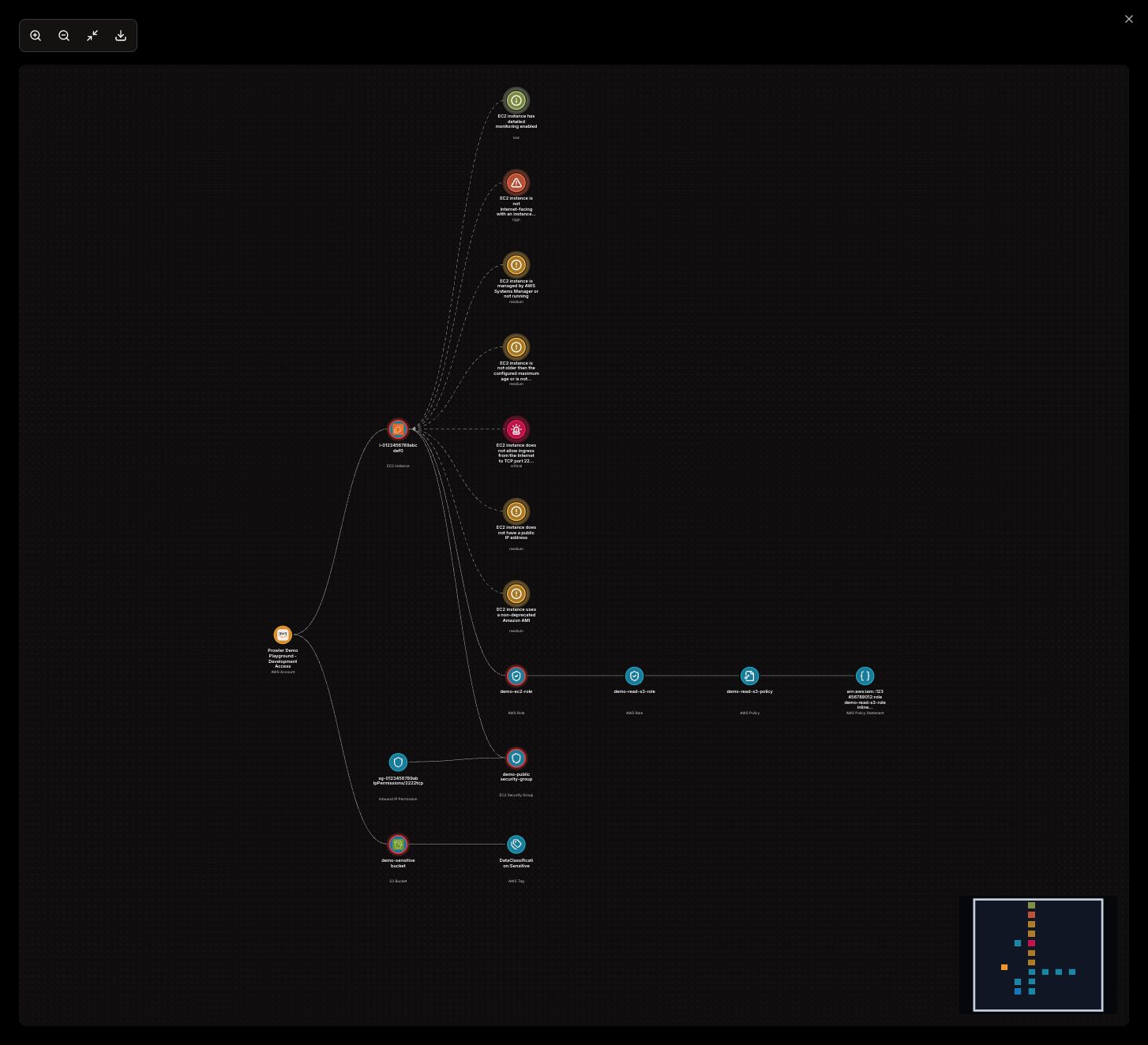The width and height of the screenshot is (1148, 1045).
Task: Click the 'S3 Bucket' caption
Action: (398, 881)
